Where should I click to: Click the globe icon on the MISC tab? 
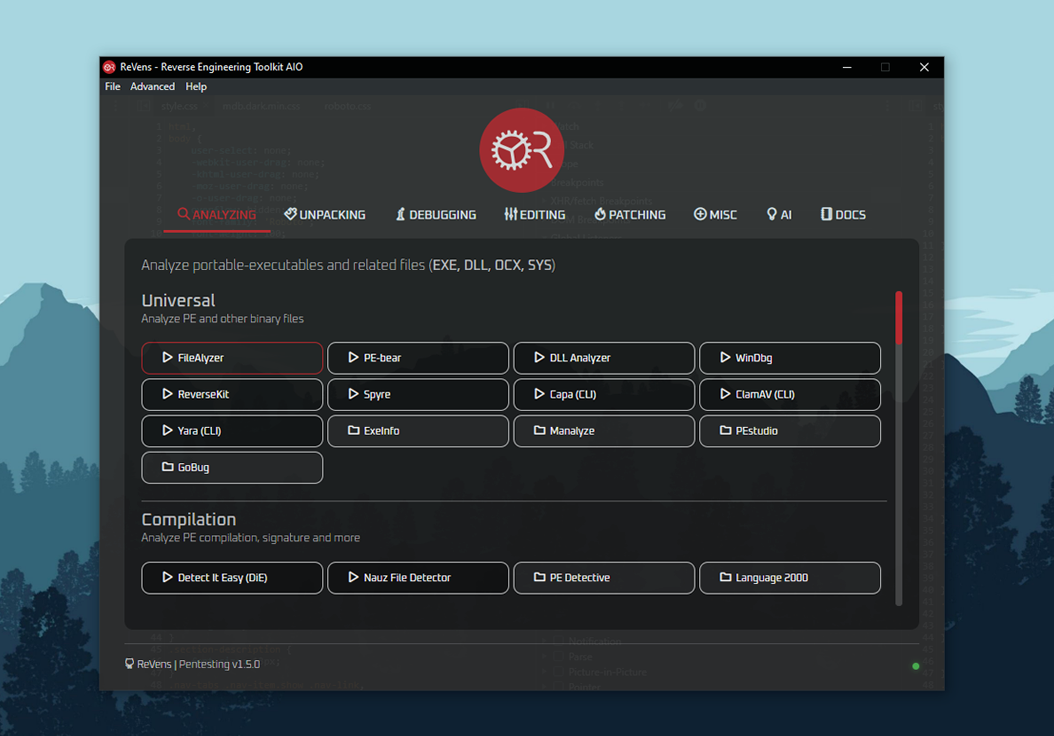[700, 214]
